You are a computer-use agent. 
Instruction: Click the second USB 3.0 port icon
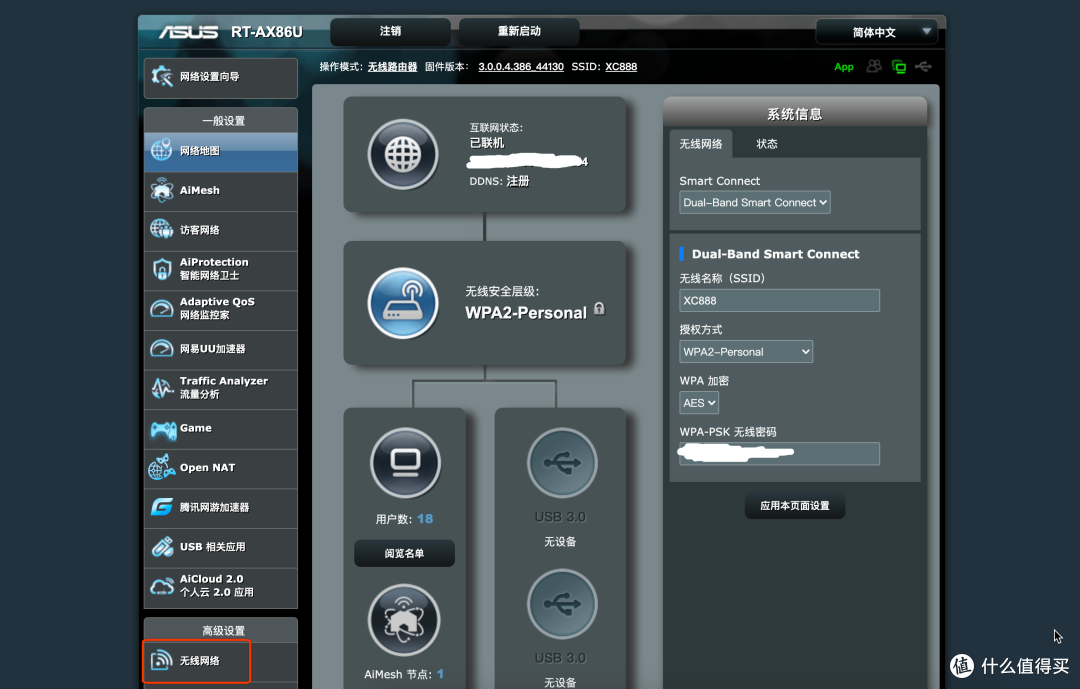coord(562,604)
